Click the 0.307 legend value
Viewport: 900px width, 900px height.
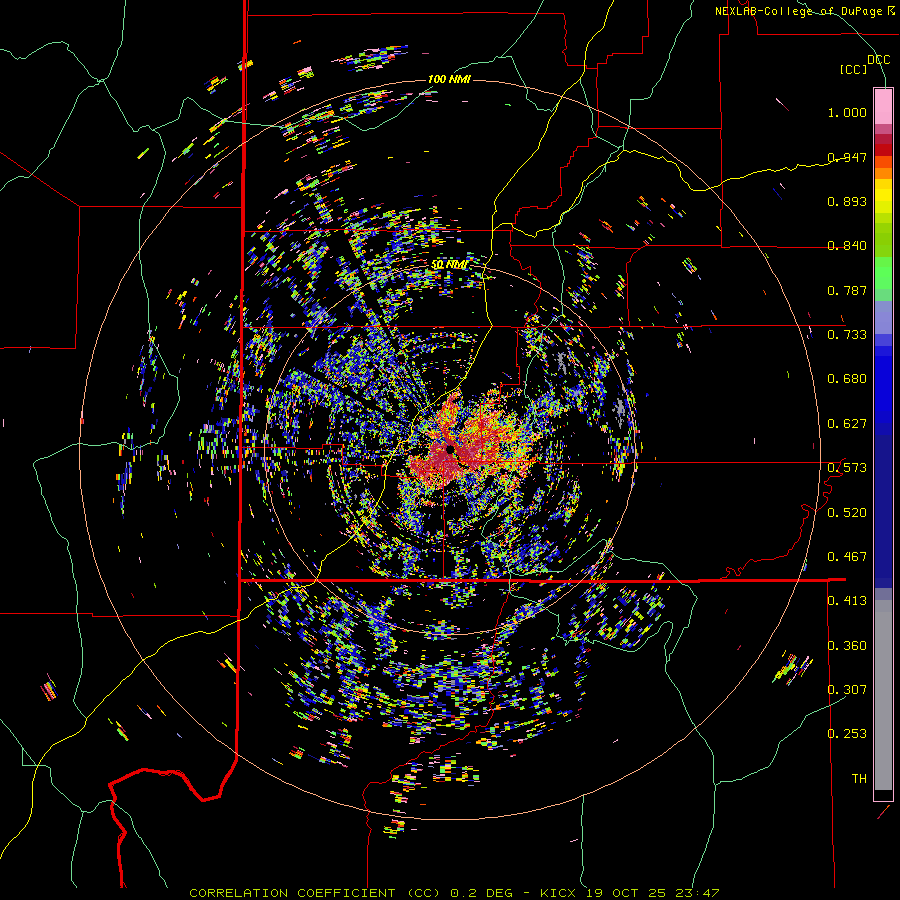(x=847, y=690)
